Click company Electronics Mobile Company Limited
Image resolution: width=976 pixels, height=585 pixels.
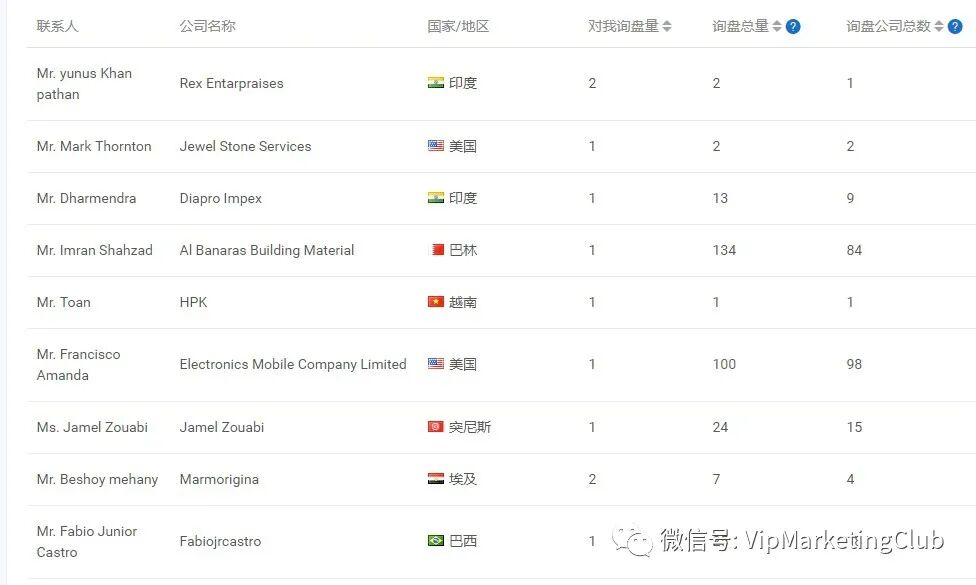(293, 364)
